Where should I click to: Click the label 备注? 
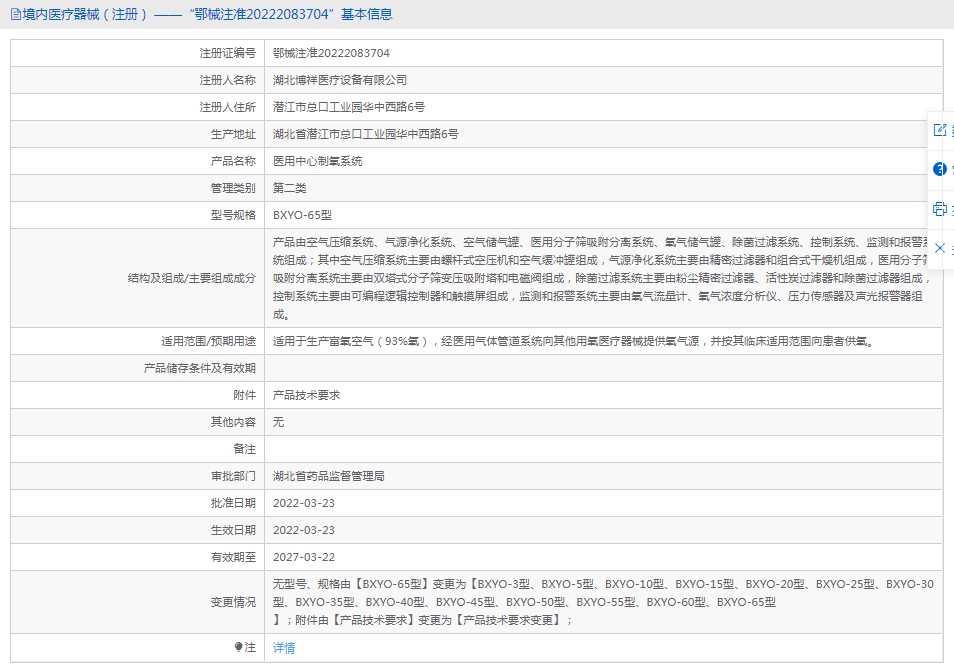(x=245, y=449)
